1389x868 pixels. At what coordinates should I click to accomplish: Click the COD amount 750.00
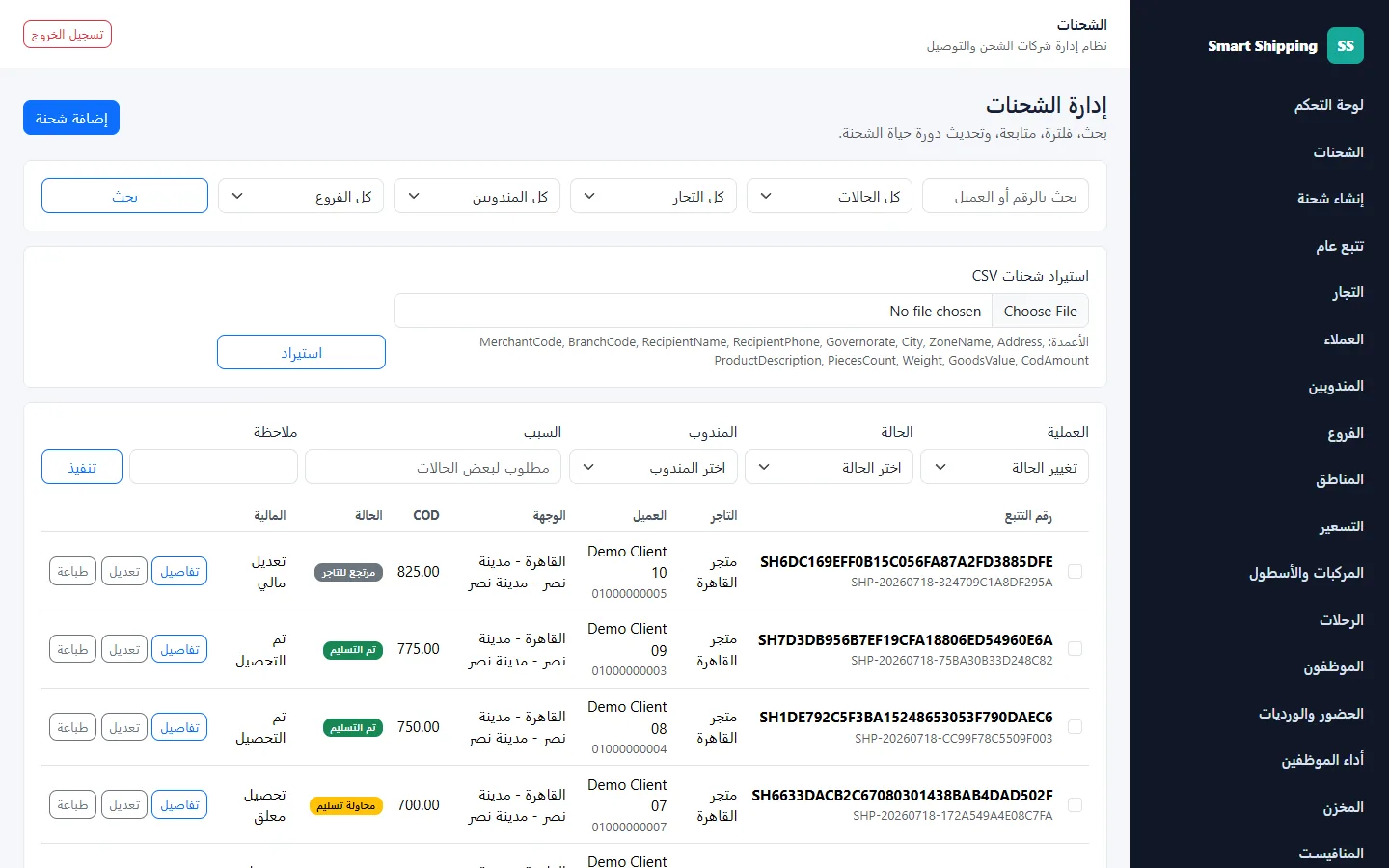(419, 727)
